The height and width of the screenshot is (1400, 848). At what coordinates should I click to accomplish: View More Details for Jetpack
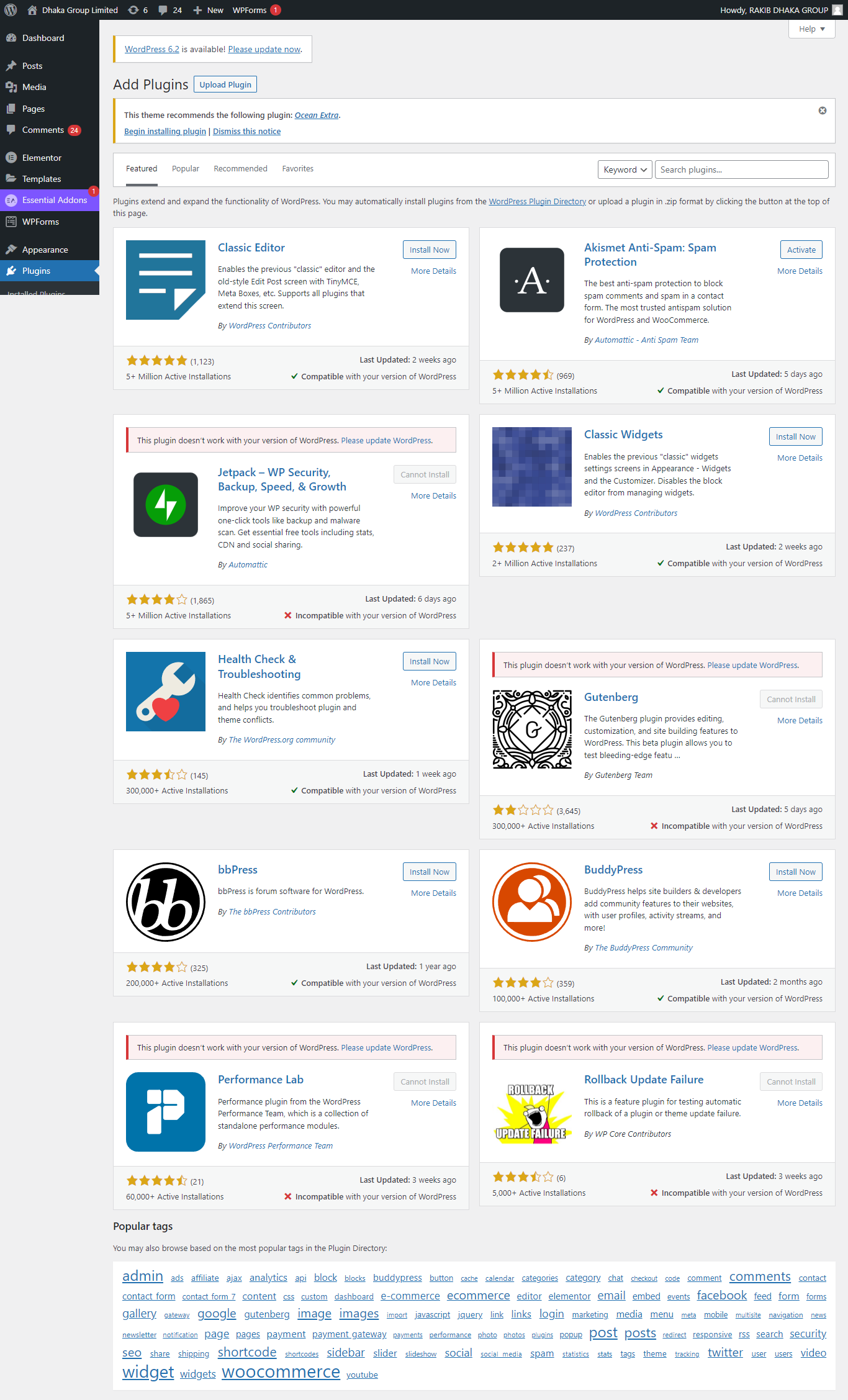[433, 496]
